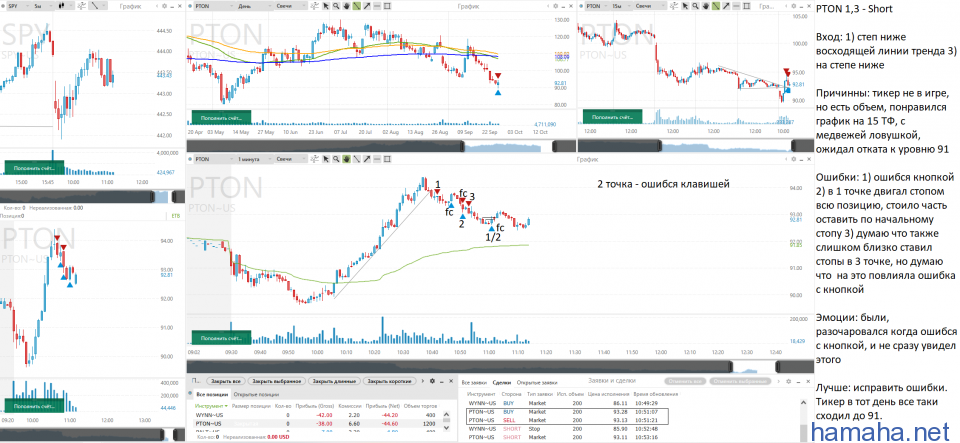The image size is (960, 443).
Task: Select cursor pointer tool in 15м chart
Action: [685, 6]
